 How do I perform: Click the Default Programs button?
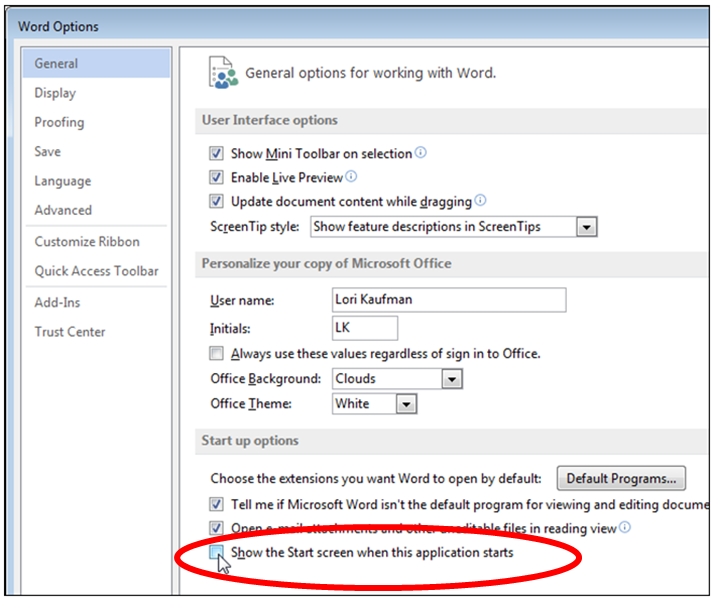pos(621,478)
